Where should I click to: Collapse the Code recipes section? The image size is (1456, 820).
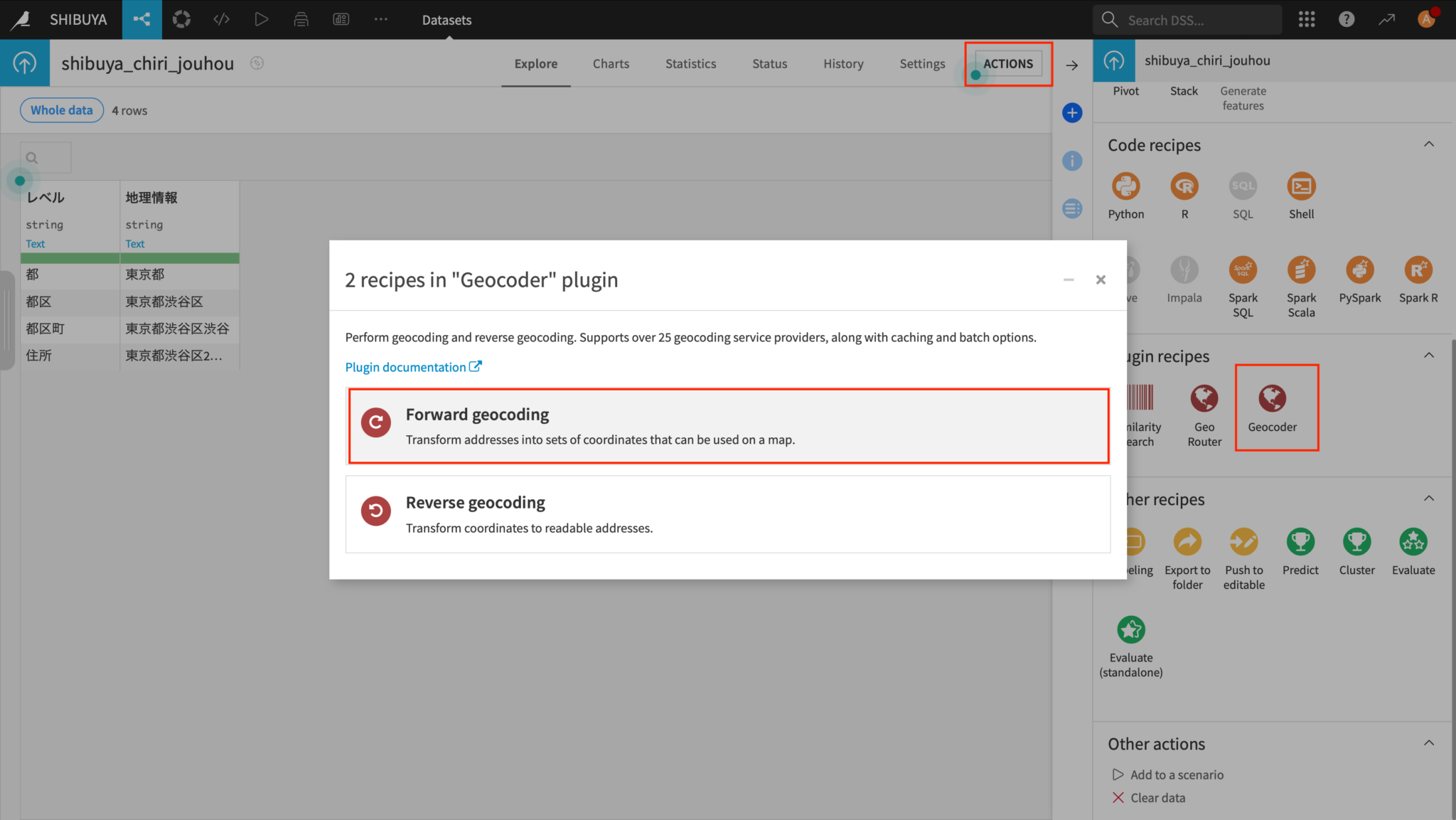coord(1429,144)
